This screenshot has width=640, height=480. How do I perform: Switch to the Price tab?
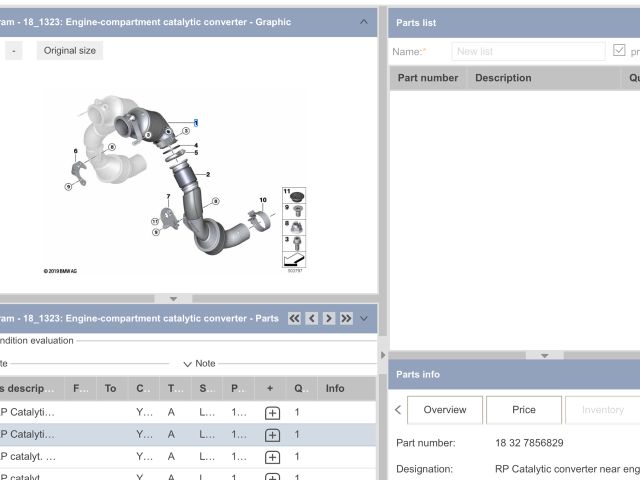coord(523,410)
